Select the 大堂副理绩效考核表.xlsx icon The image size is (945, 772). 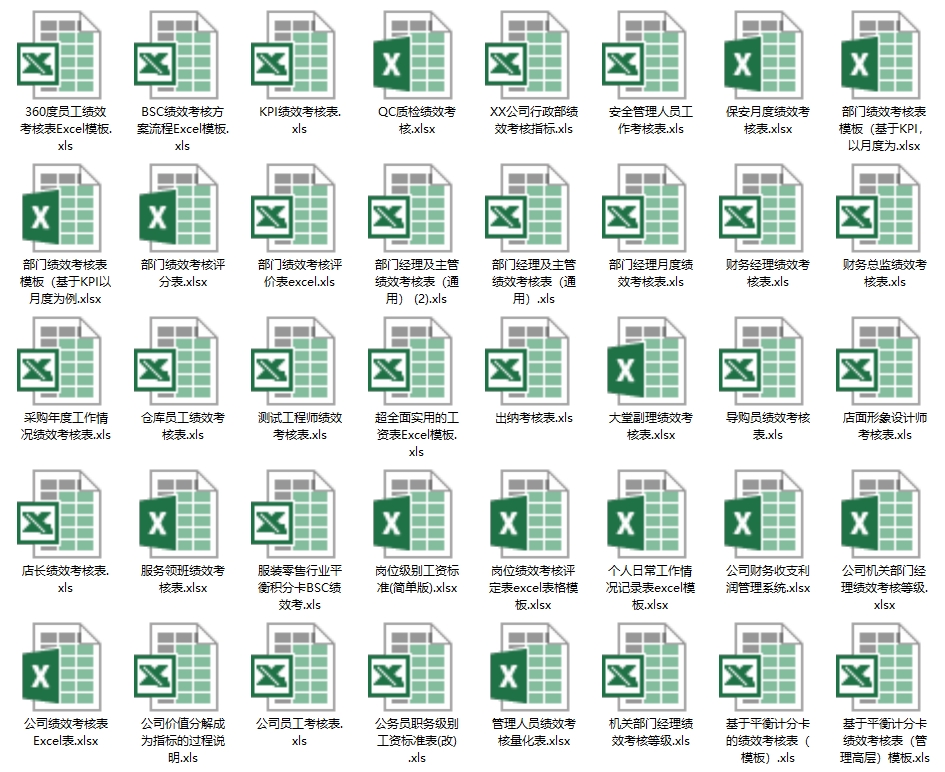(644, 360)
